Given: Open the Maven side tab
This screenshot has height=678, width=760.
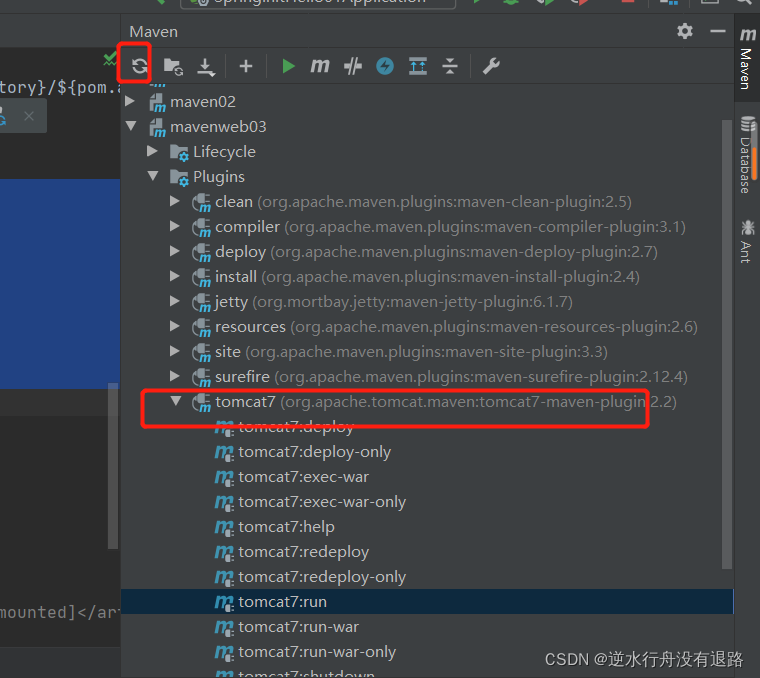Looking at the screenshot, I should [747, 58].
